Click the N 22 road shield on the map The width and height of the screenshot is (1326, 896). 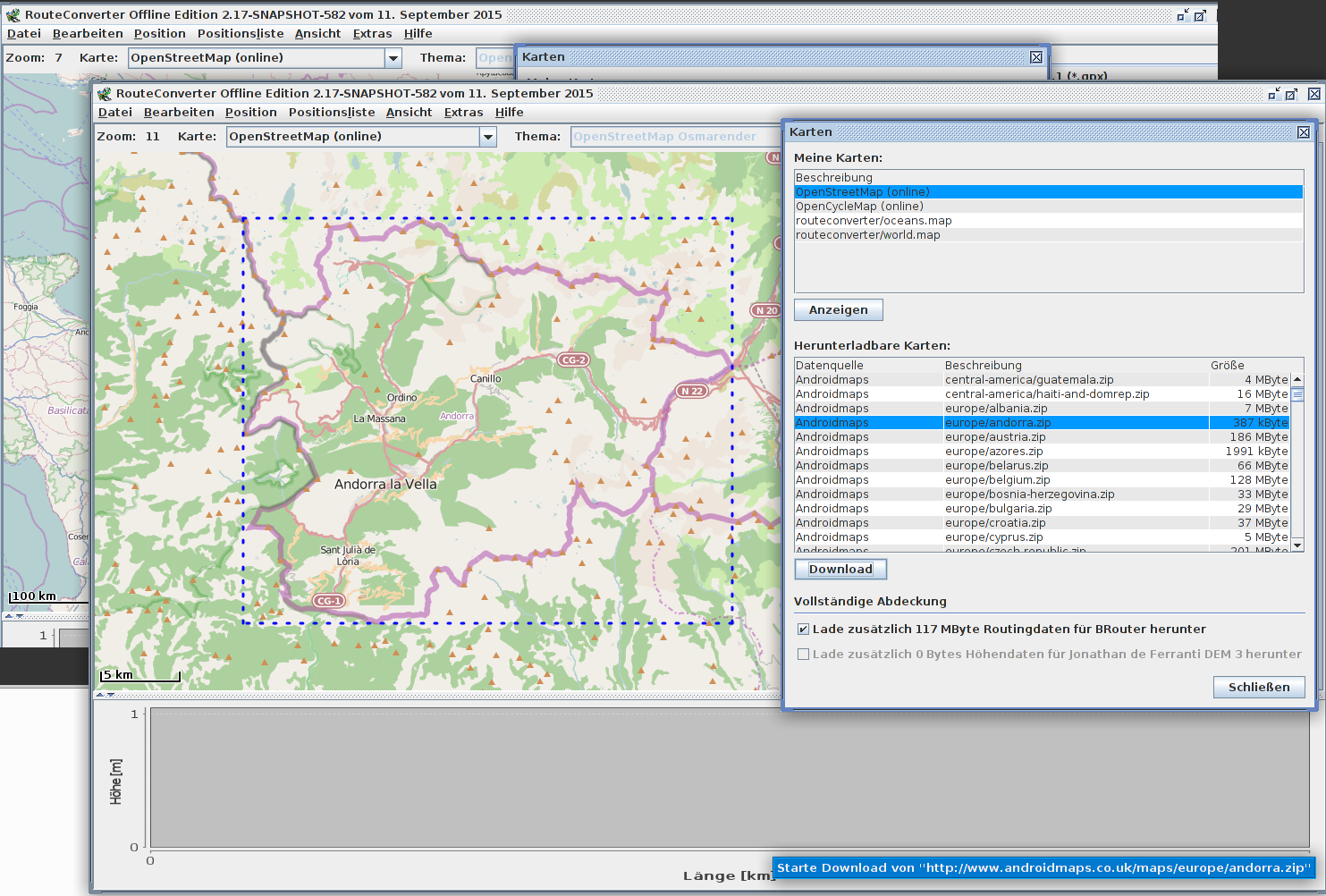pyautogui.click(x=691, y=391)
